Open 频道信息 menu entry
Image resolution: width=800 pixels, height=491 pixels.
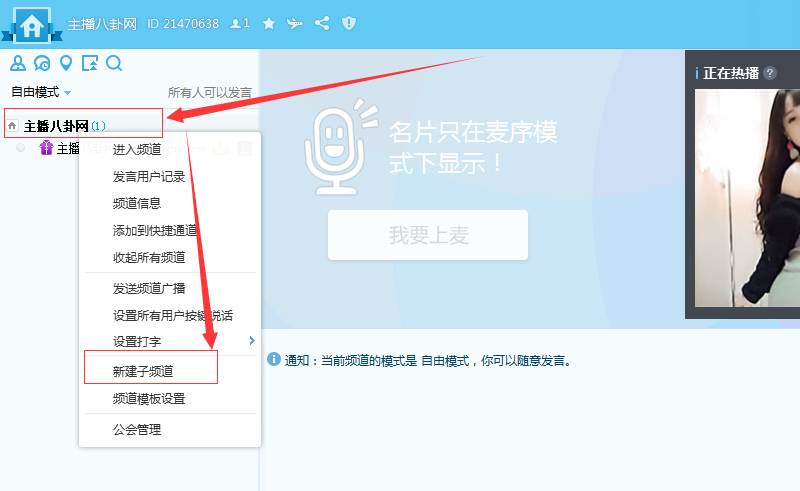137,203
